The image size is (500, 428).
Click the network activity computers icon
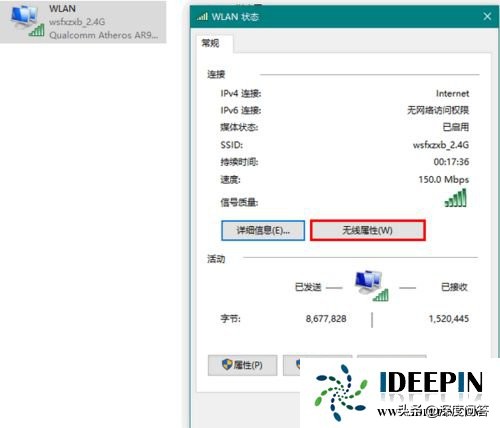(x=371, y=286)
